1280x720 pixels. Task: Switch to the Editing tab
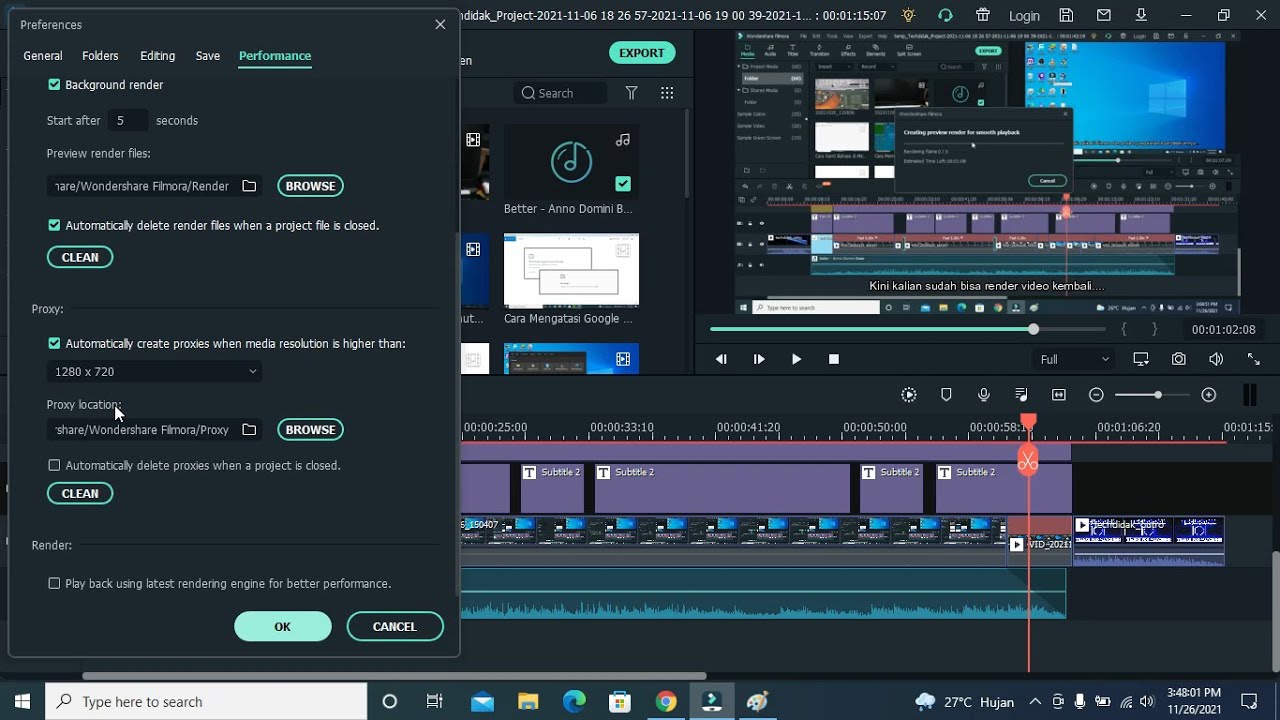click(157, 56)
